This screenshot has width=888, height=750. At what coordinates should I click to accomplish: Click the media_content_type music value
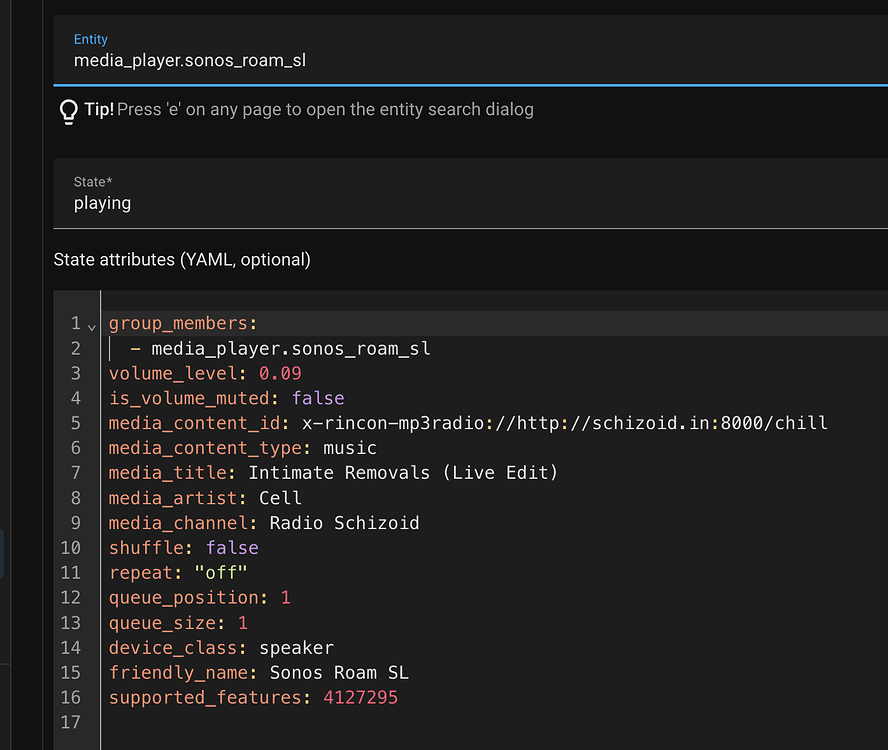pyautogui.click(x=350, y=448)
